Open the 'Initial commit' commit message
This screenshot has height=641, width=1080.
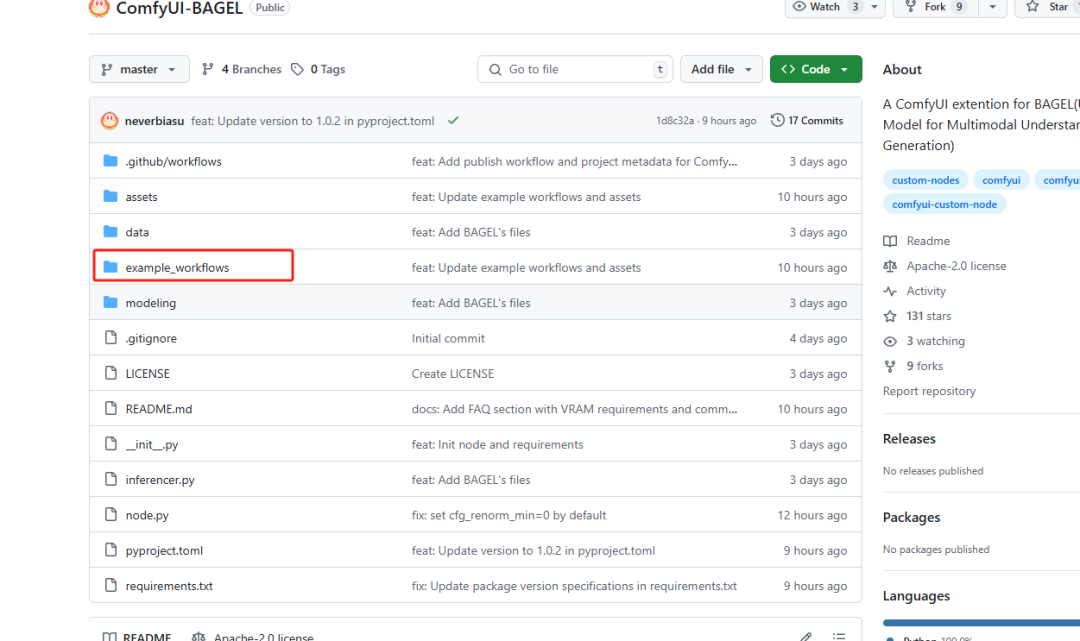point(448,339)
